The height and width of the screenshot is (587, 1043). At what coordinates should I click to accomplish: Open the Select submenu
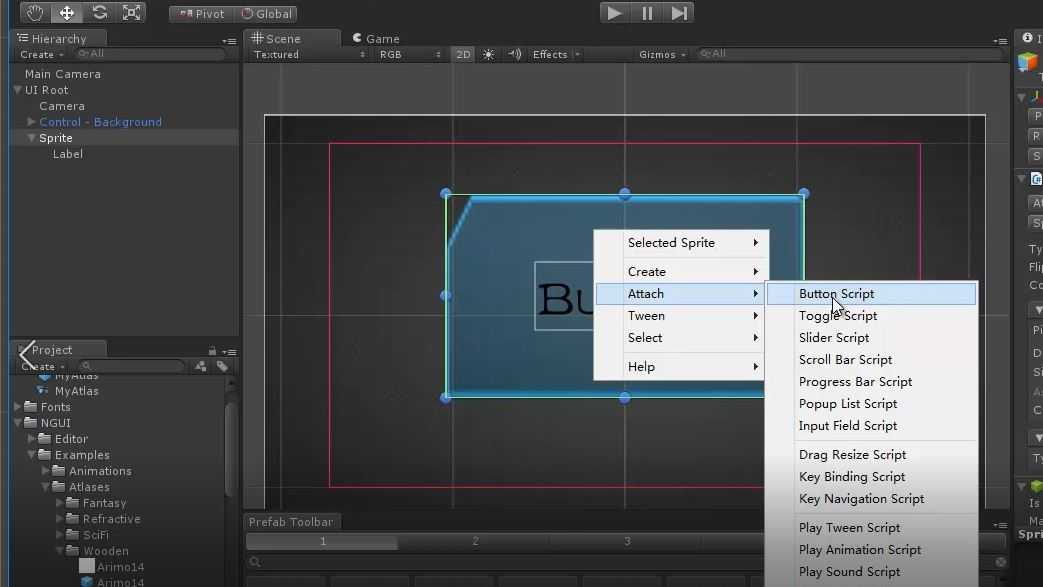tap(681, 337)
